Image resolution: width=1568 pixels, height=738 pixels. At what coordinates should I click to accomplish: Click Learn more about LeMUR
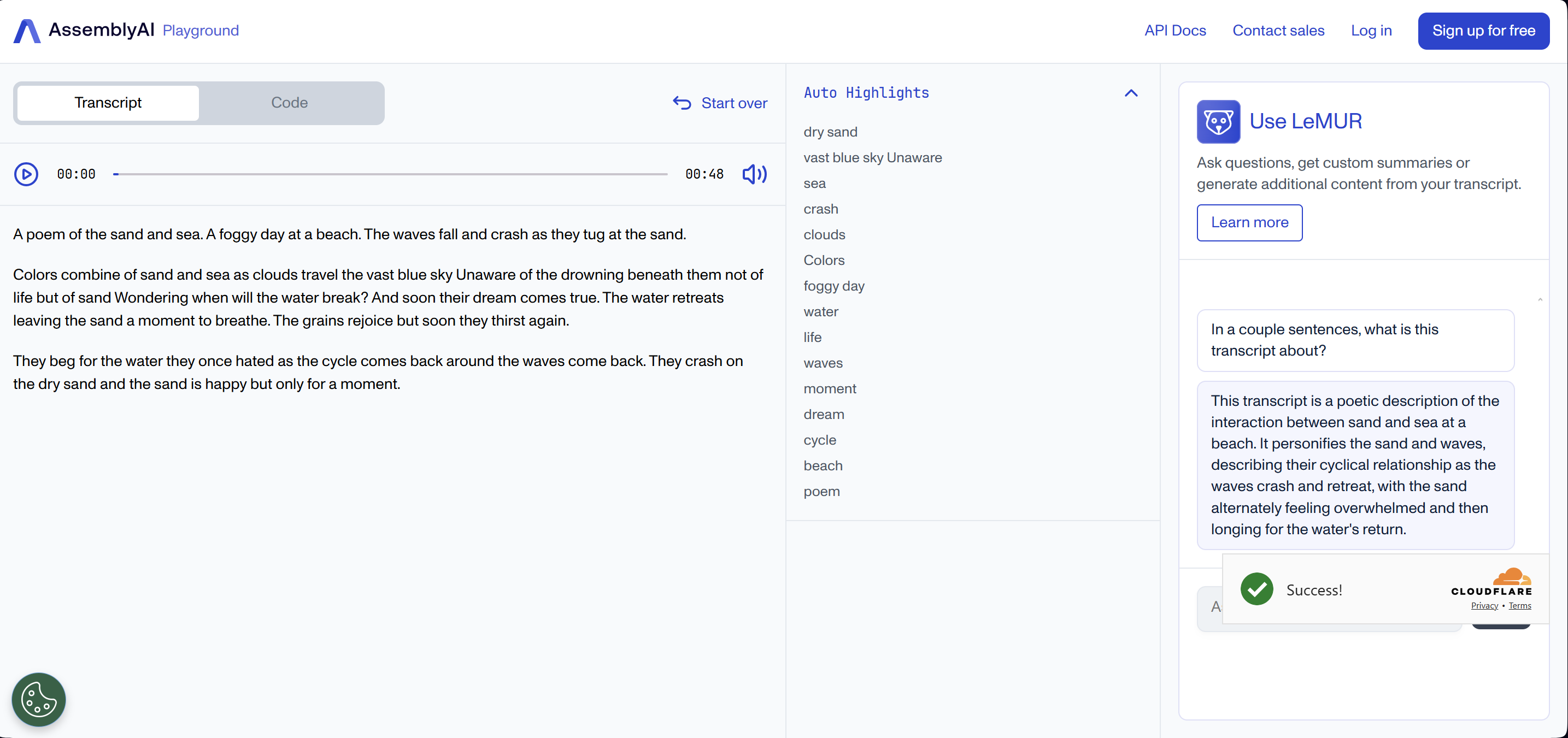1249,223
